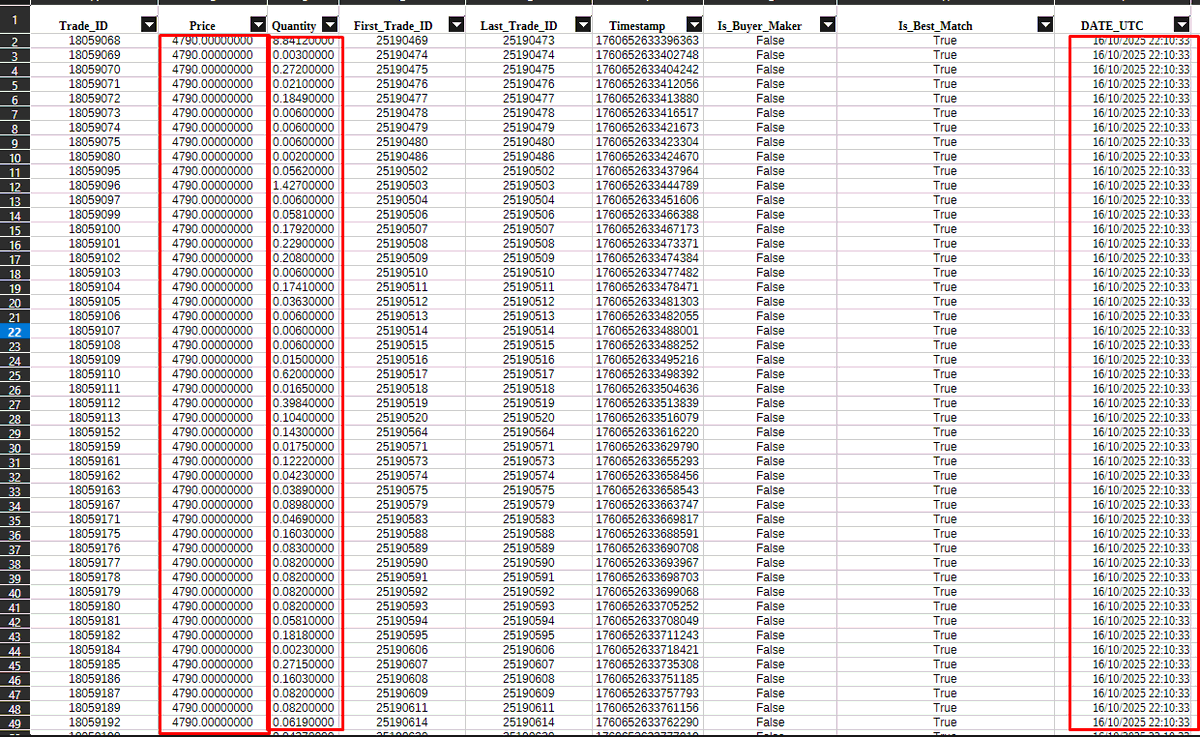Select First_Trade_ID cell 25190614 of trade 18059192
This screenshot has width=1200, height=737.
coord(403,722)
